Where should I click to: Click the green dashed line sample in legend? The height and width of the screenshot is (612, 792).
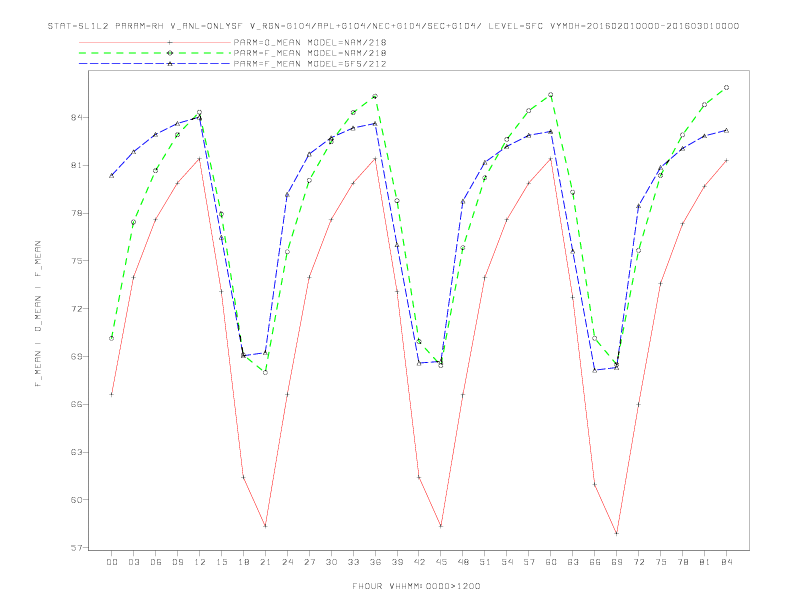pos(155,53)
